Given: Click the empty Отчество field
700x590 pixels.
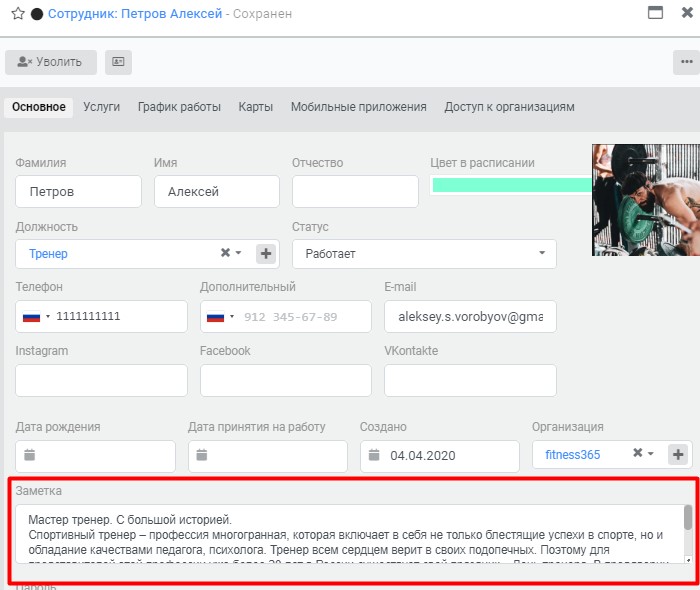Looking at the screenshot, I should pyautogui.click(x=355, y=191).
